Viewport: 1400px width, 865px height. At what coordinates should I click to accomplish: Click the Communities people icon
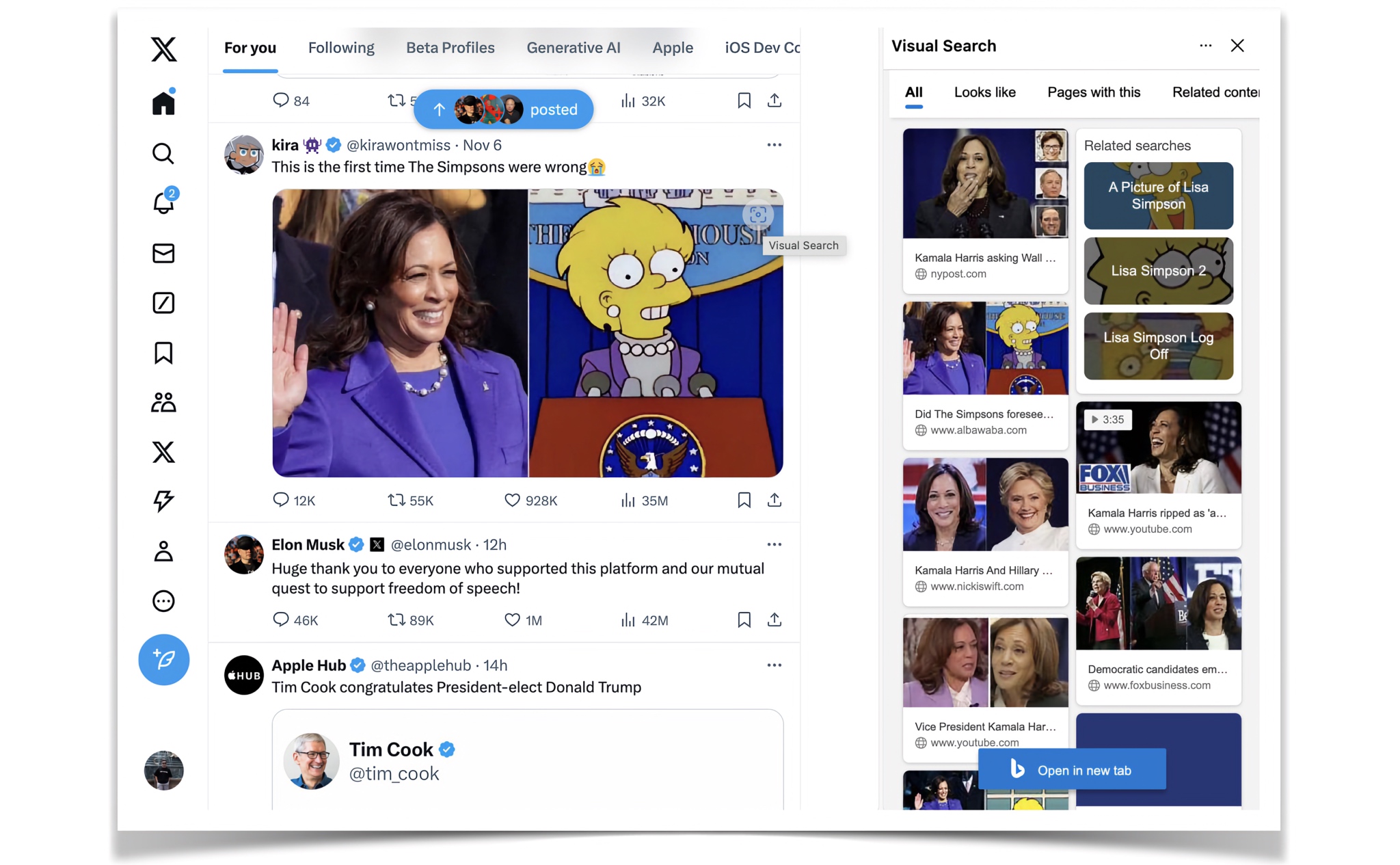(x=163, y=402)
